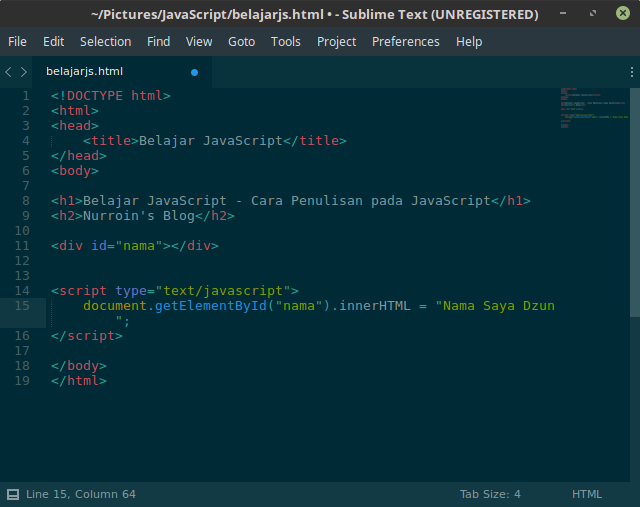Click the closing </body> tag
This screenshot has height=507, width=640.
point(79,366)
